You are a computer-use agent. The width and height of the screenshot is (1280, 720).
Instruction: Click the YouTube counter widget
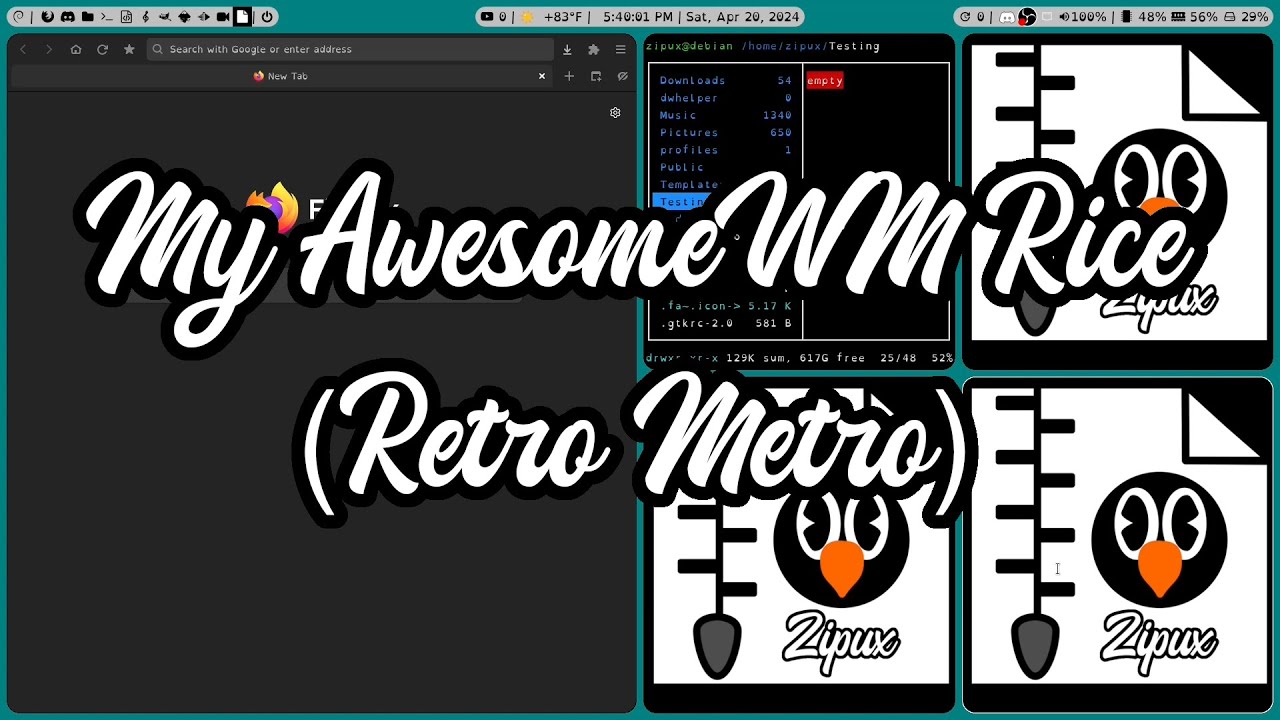tap(493, 17)
